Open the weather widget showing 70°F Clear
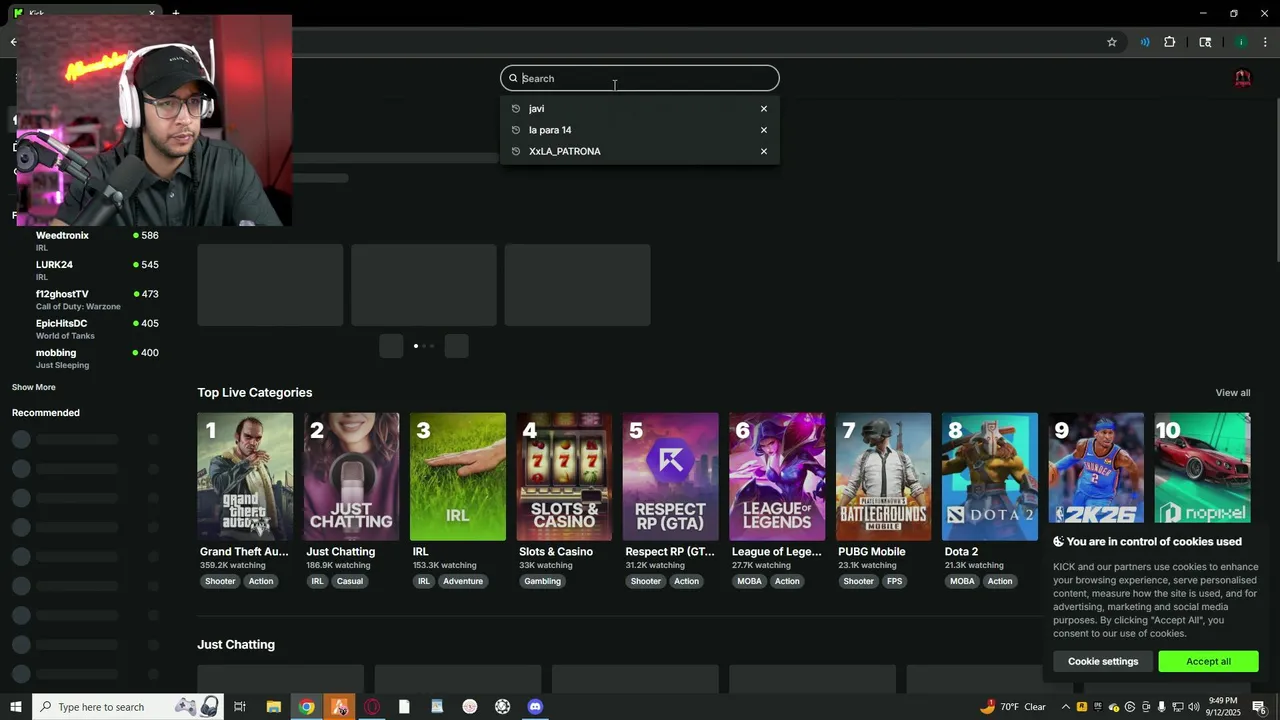 [1012, 707]
